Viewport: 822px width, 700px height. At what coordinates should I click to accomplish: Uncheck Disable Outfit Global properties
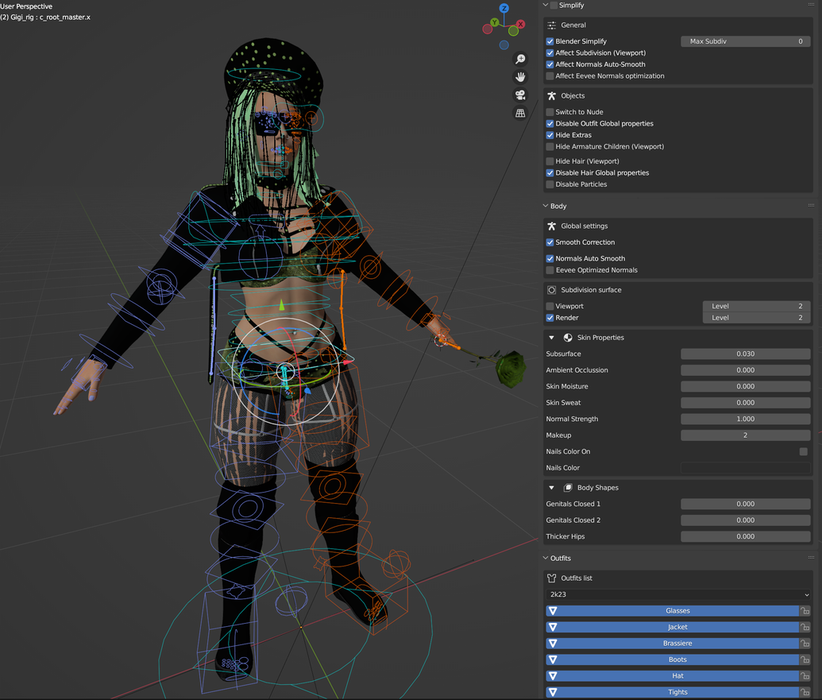550,124
